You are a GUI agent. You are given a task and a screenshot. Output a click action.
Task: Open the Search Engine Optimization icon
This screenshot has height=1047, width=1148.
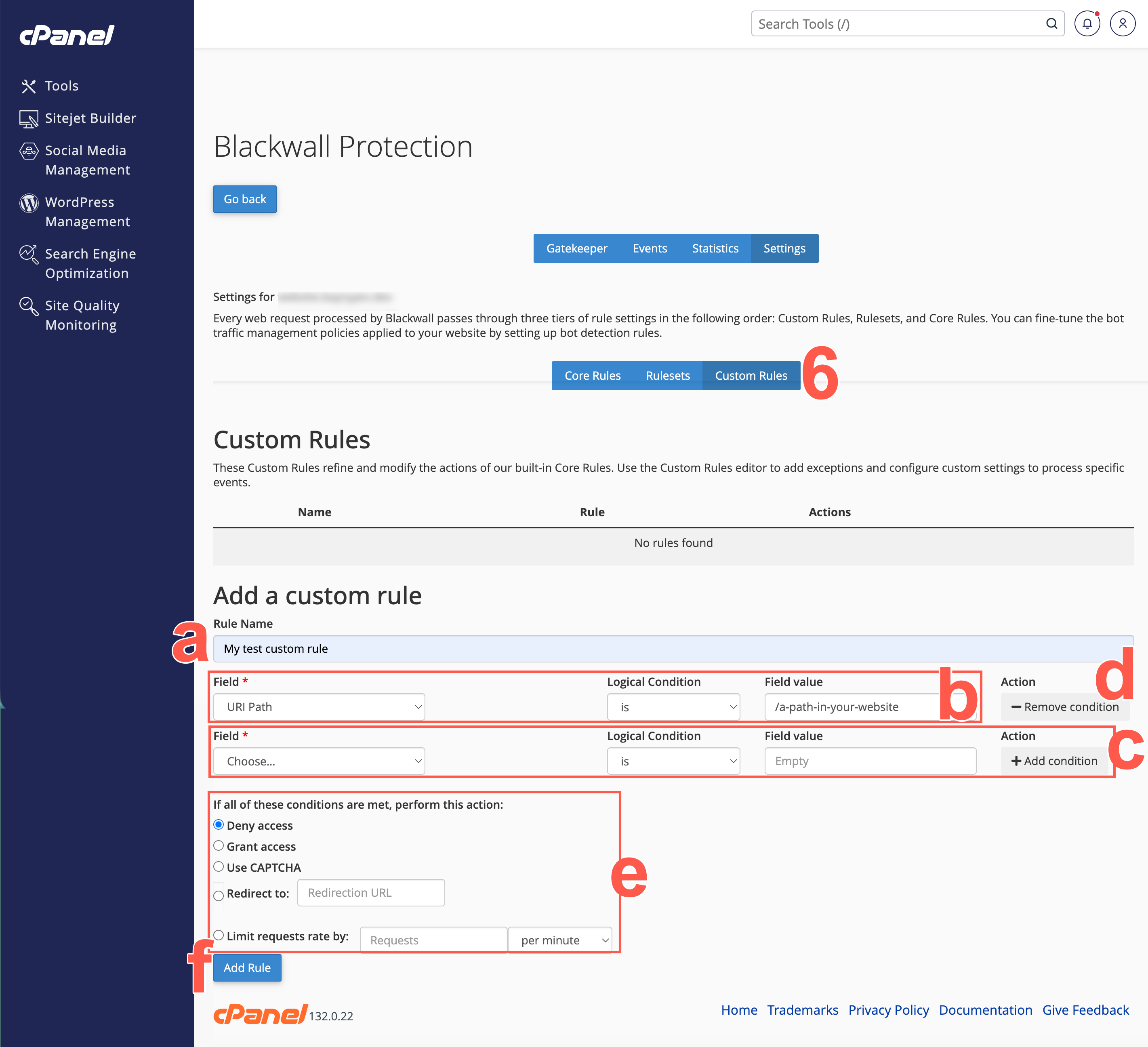[28, 254]
